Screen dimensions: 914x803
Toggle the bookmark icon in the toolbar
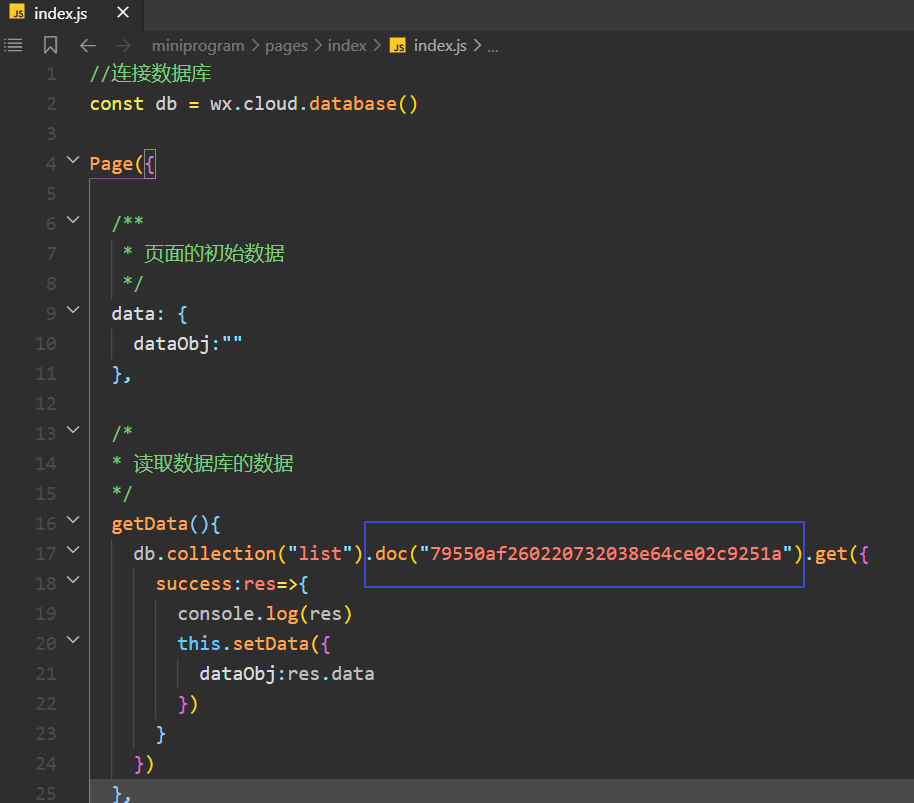(x=51, y=45)
